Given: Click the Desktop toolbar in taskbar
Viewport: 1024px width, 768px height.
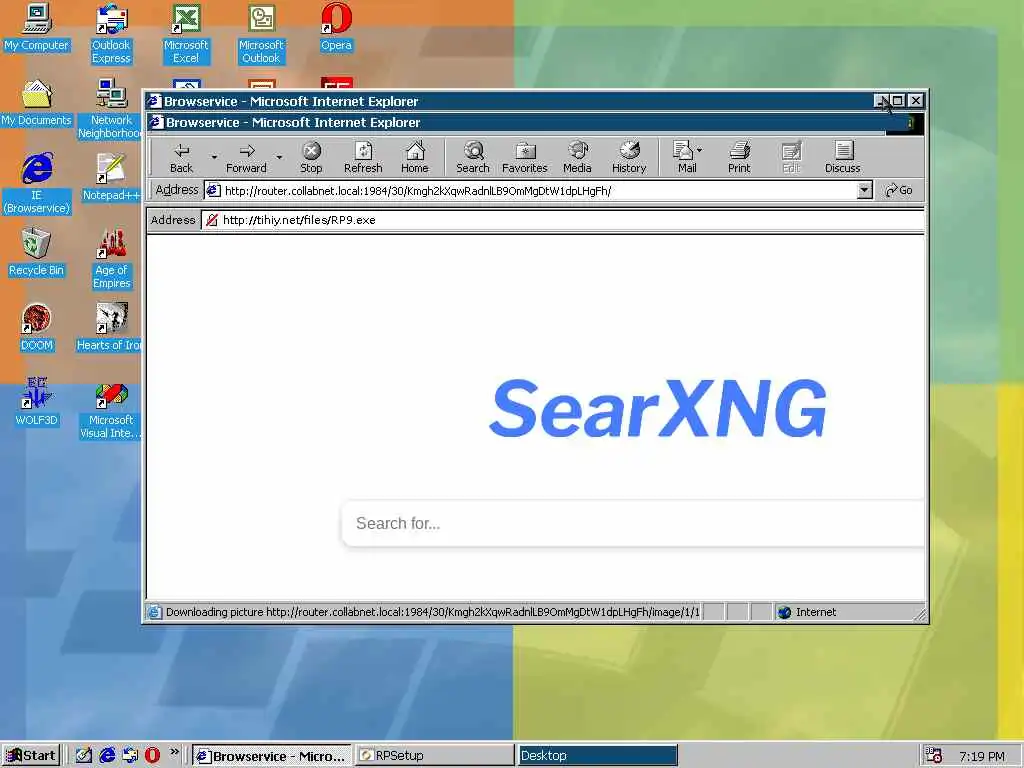Looking at the screenshot, I should (x=598, y=756).
